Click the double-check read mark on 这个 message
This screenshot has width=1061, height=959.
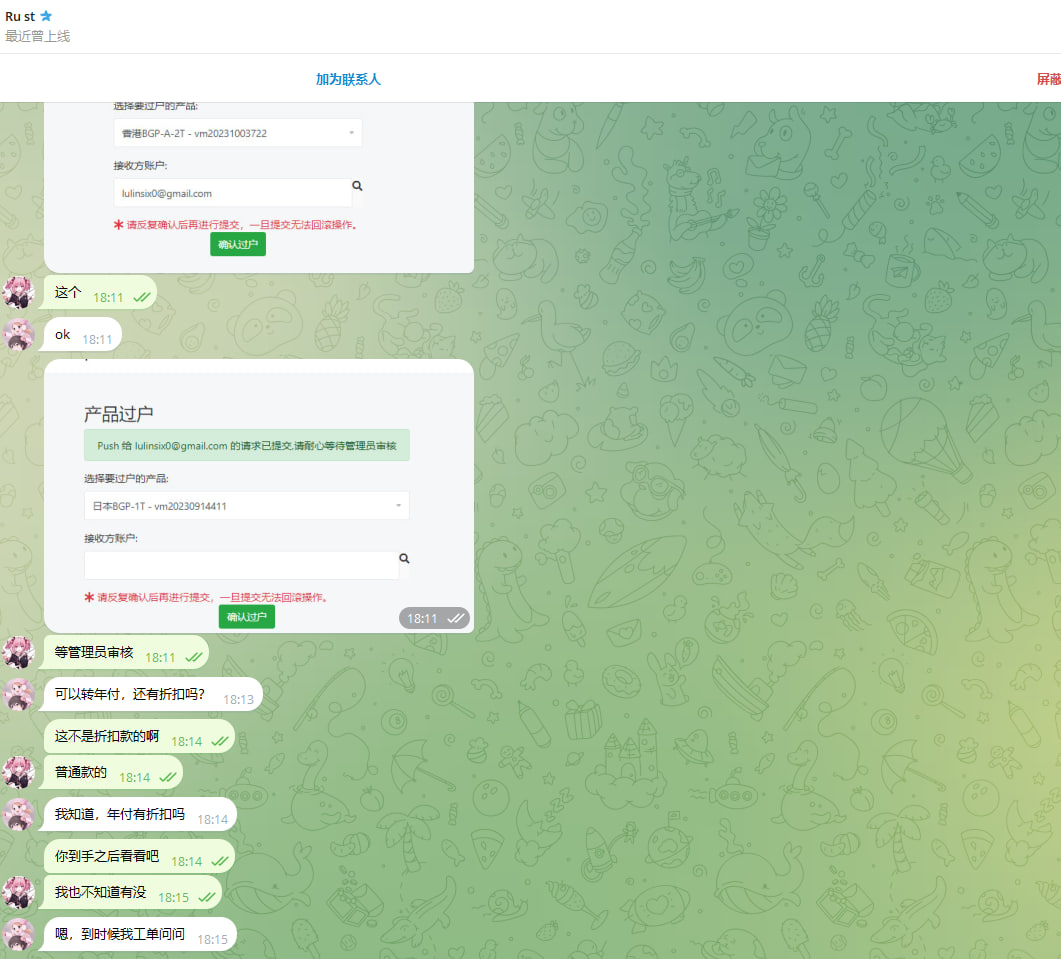(x=141, y=297)
